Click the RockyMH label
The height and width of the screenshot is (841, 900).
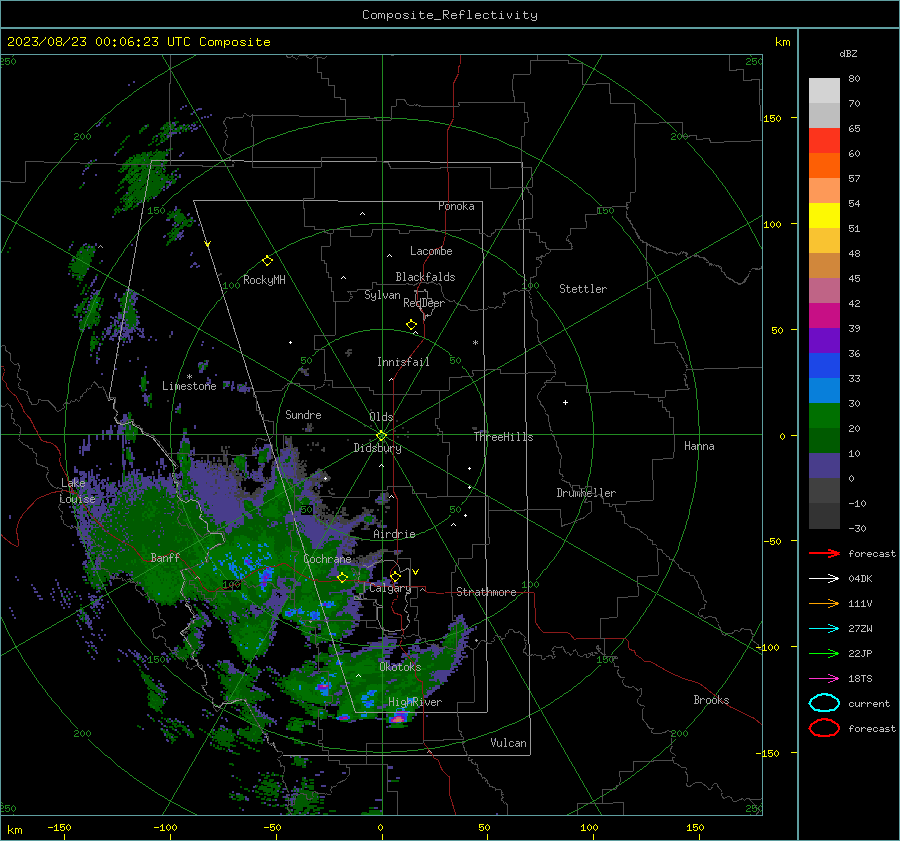pyautogui.click(x=264, y=280)
